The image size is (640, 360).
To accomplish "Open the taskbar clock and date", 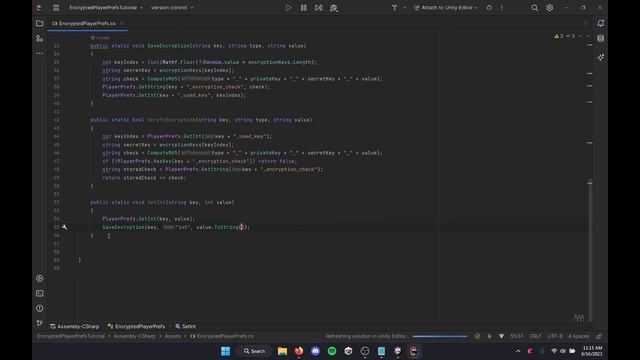I will tap(592, 351).
